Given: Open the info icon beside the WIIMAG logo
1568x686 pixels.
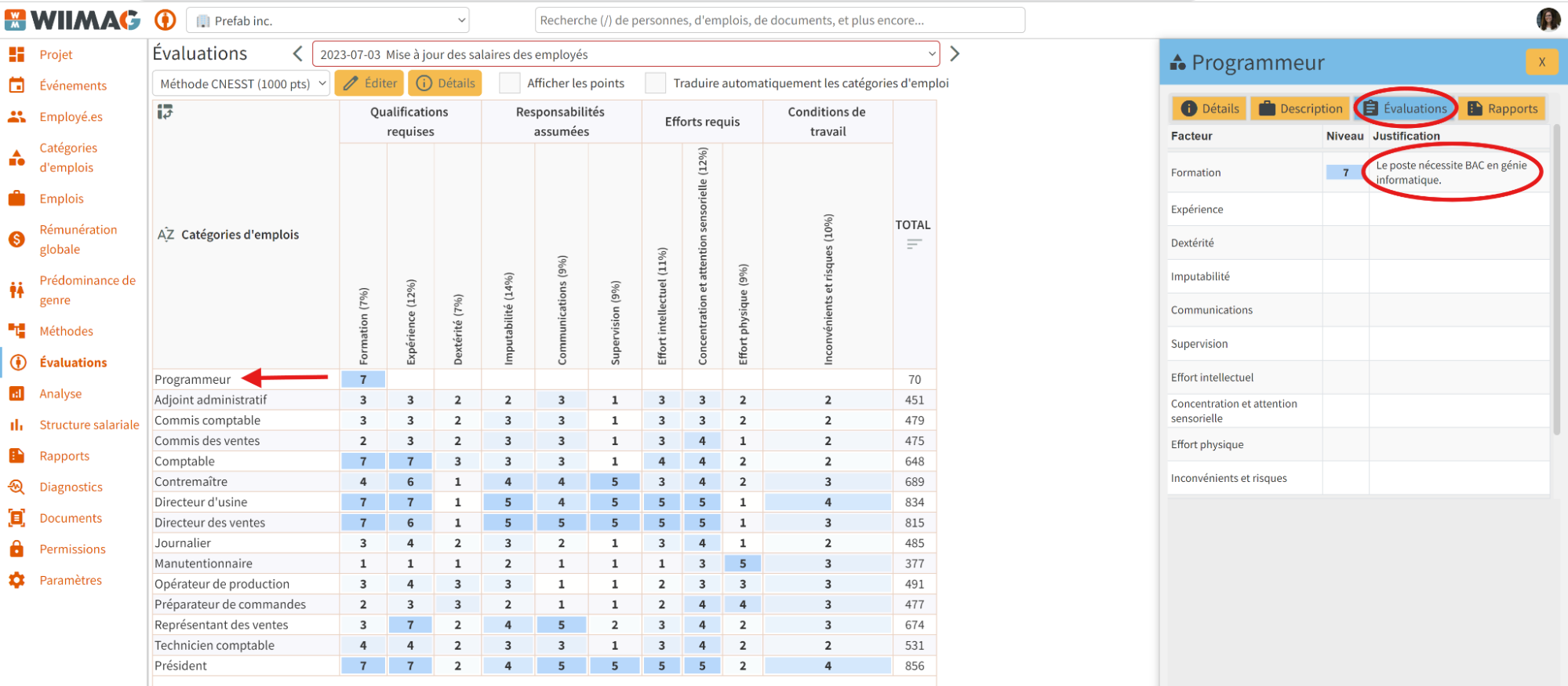Looking at the screenshot, I should pyautogui.click(x=165, y=20).
